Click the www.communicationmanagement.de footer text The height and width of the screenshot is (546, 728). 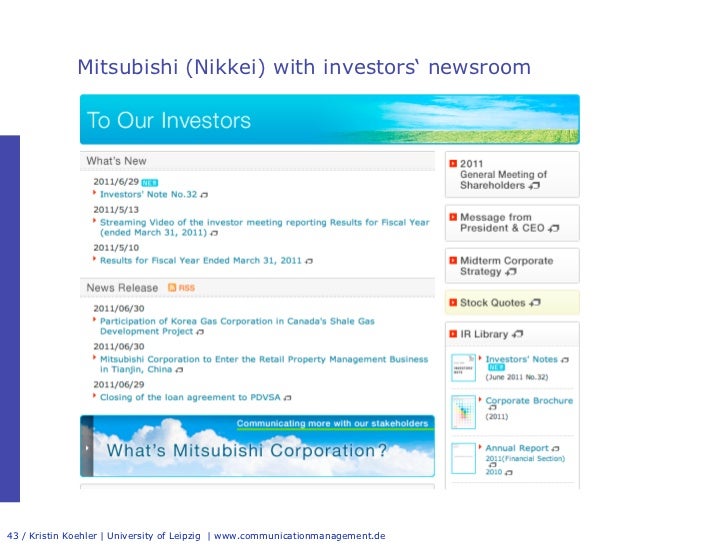tap(299, 536)
